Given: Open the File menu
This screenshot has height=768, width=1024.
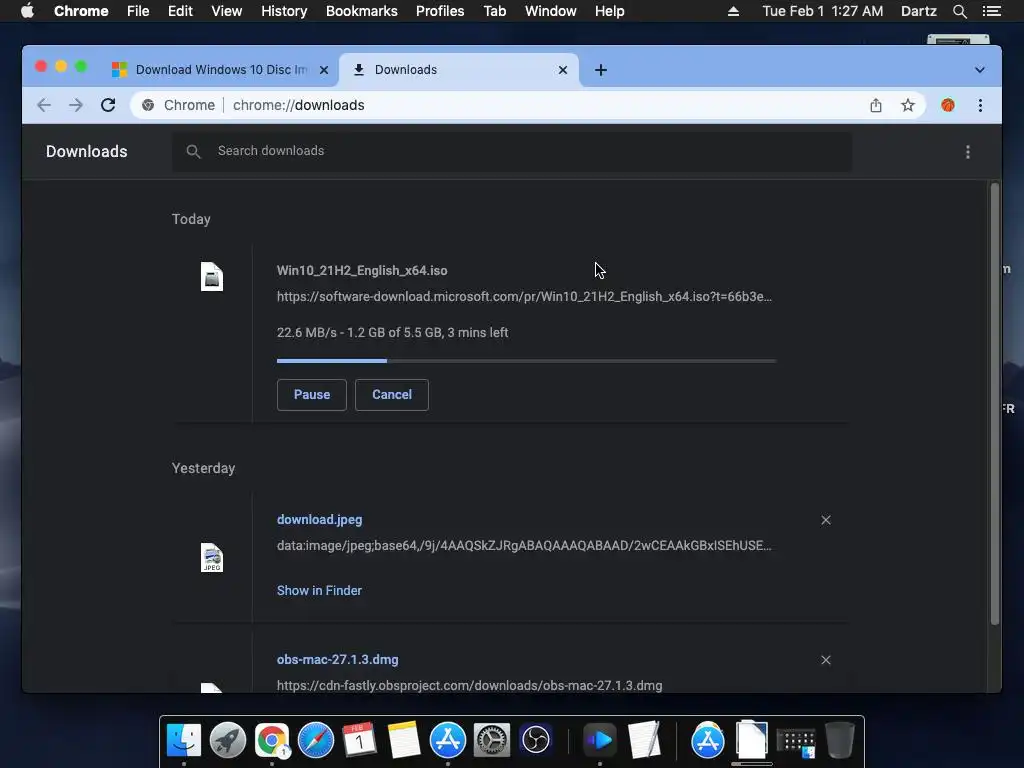Looking at the screenshot, I should [138, 11].
